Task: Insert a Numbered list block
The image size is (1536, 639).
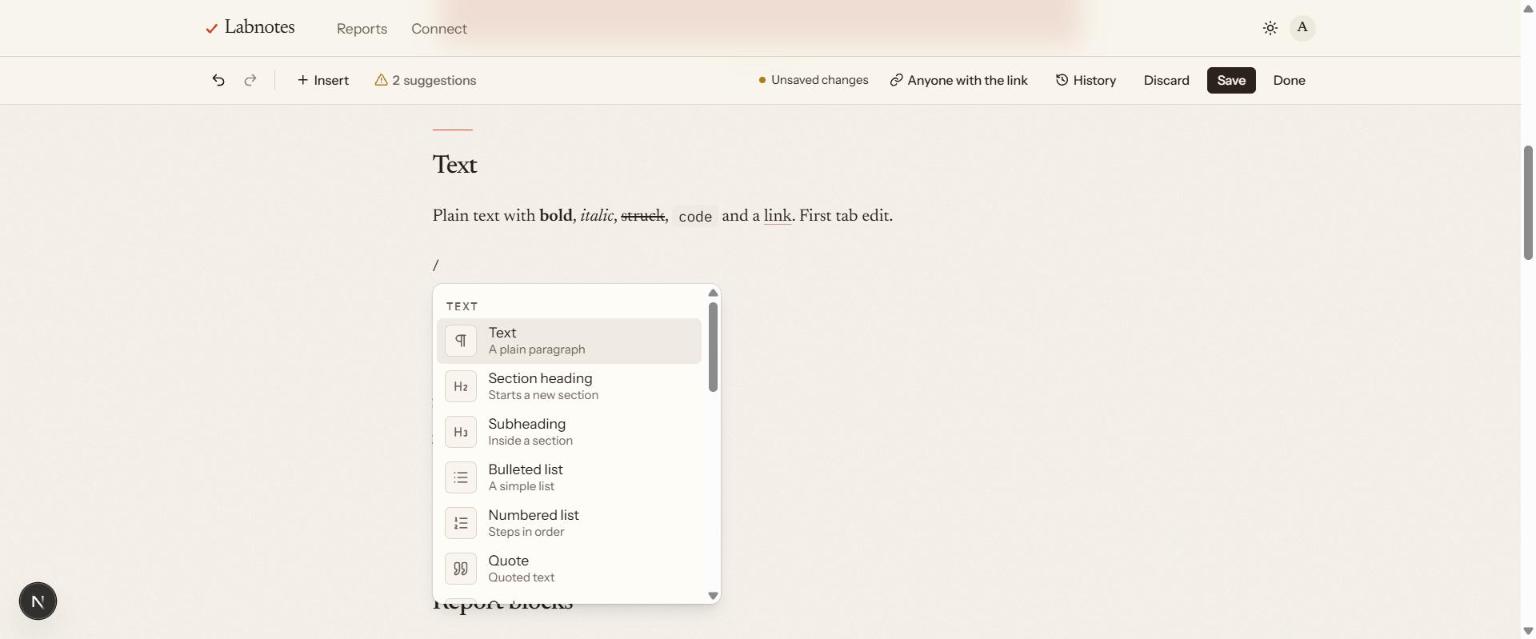Action: click(x=569, y=523)
